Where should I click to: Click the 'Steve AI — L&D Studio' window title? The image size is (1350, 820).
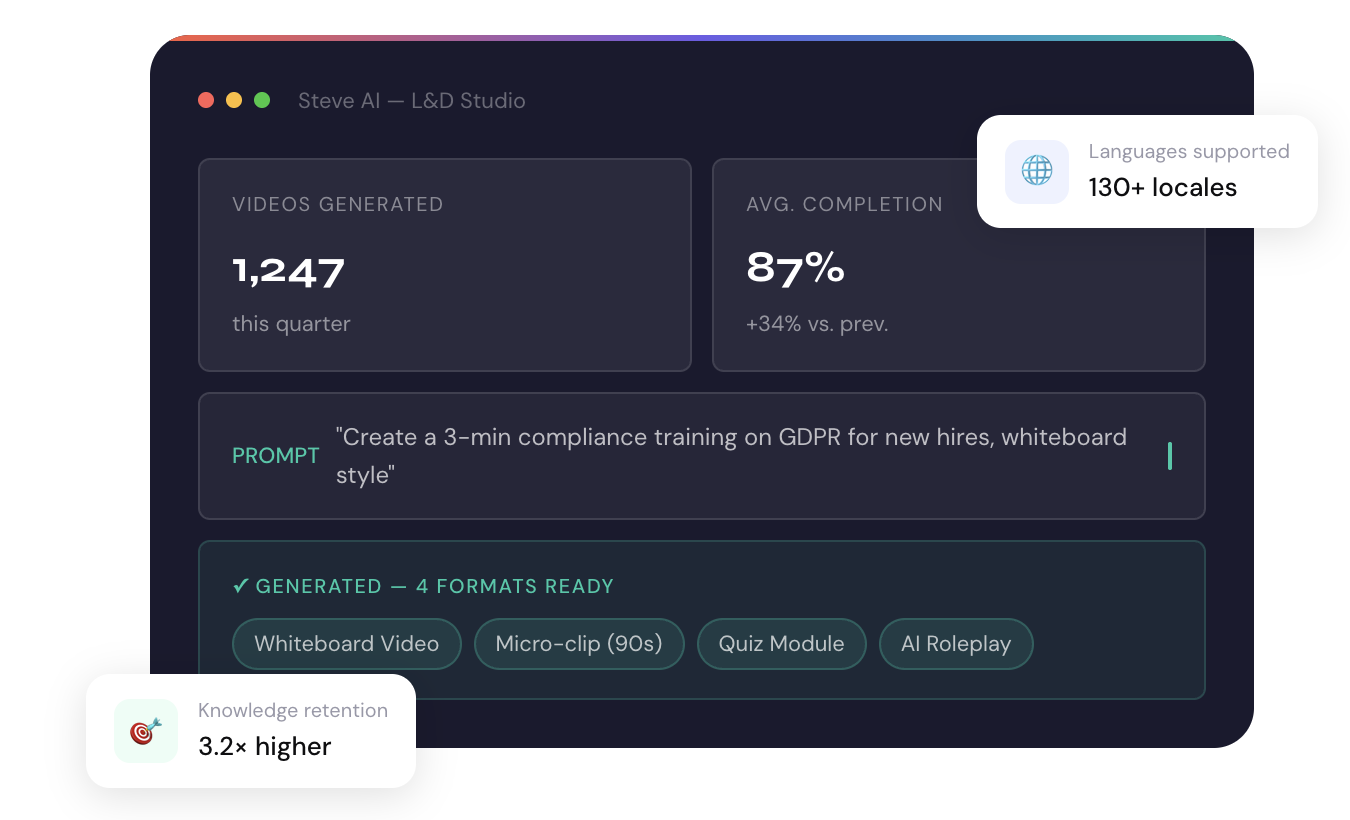(412, 101)
